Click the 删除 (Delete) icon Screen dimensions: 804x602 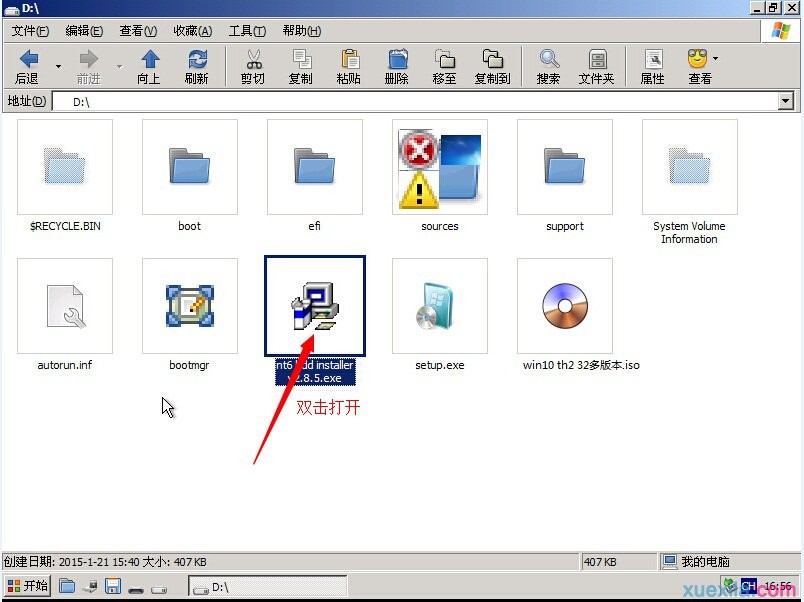[396, 65]
